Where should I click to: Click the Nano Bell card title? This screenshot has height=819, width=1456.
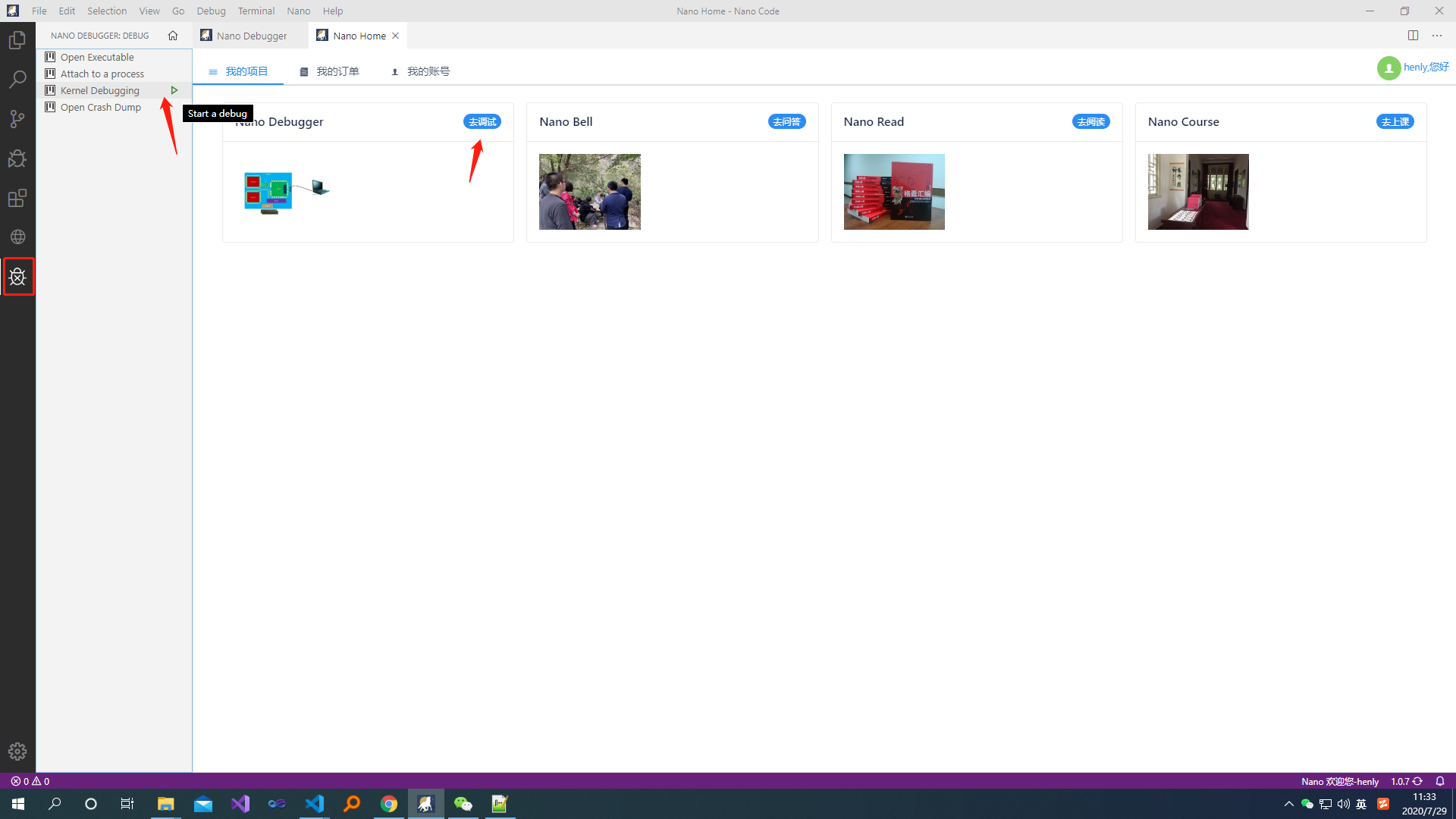(x=566, y=121)
